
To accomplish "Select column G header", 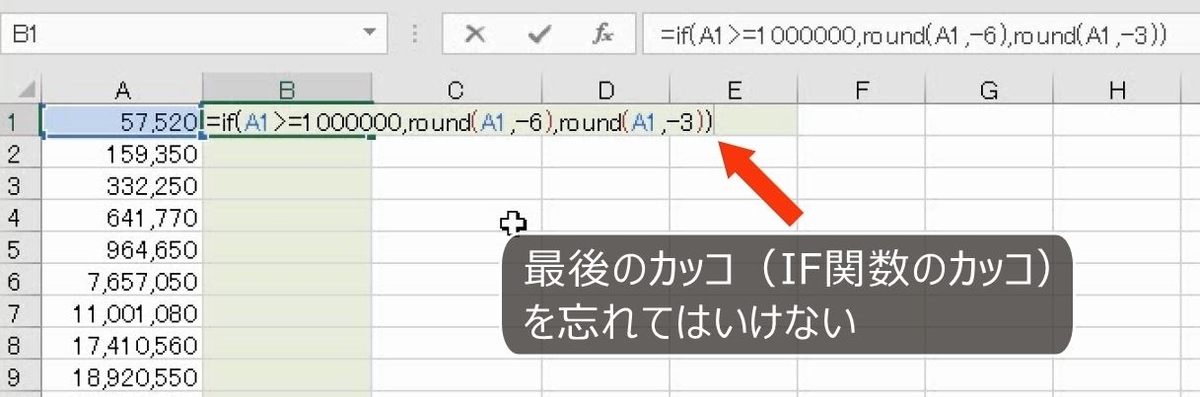I will pyautogui.click(x=989, y=91).
